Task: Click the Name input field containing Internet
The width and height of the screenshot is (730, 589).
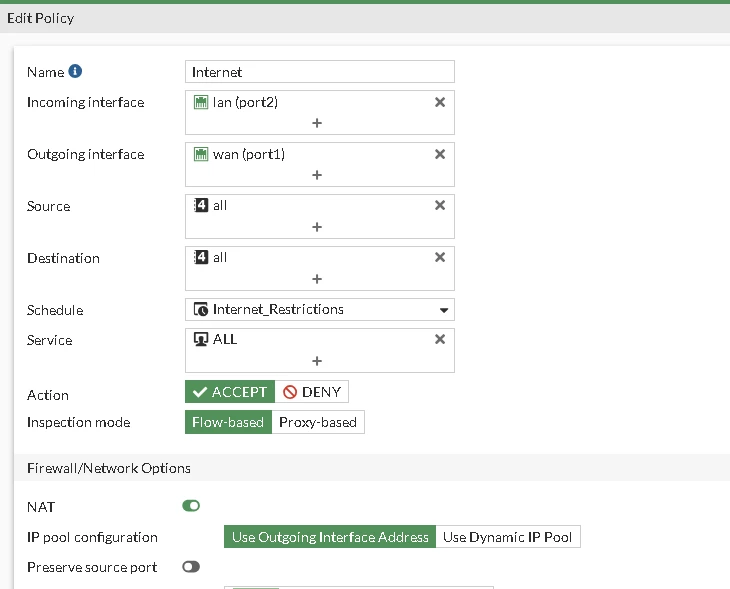Action: click(x=320, y=72)
